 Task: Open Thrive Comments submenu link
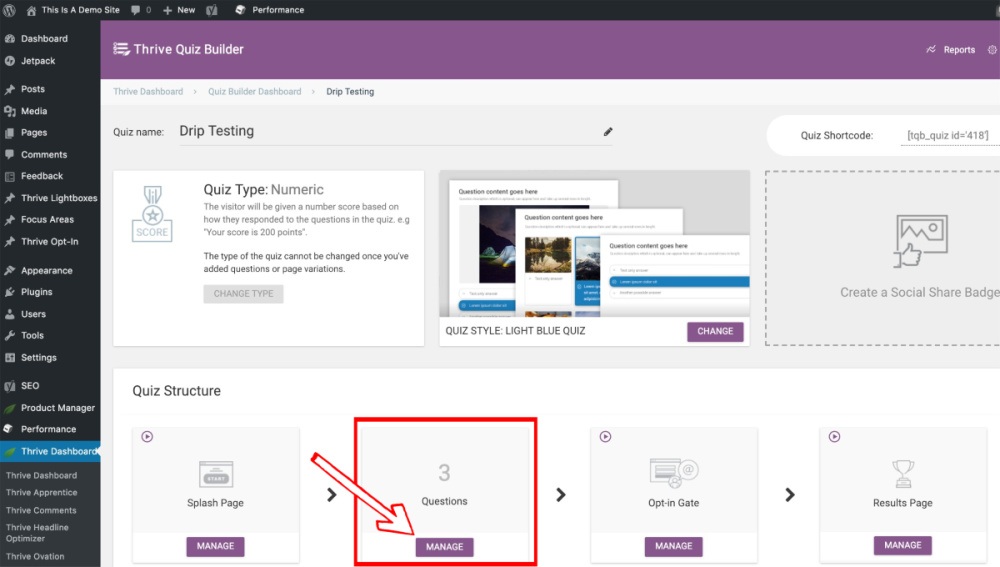(41, 511)
